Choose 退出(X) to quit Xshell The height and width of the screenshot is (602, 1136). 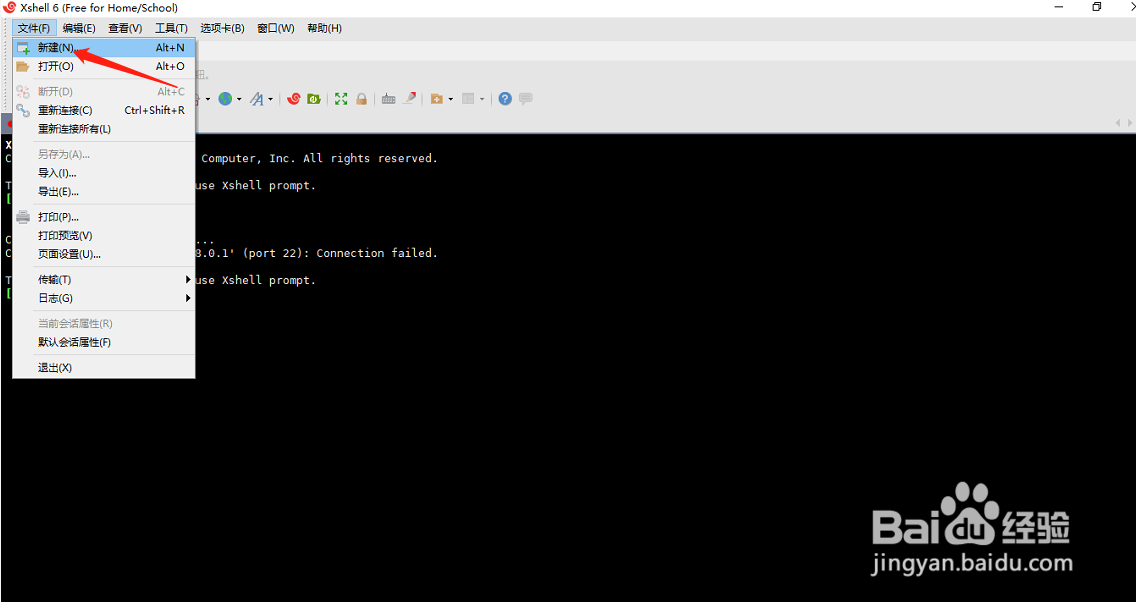104,368
